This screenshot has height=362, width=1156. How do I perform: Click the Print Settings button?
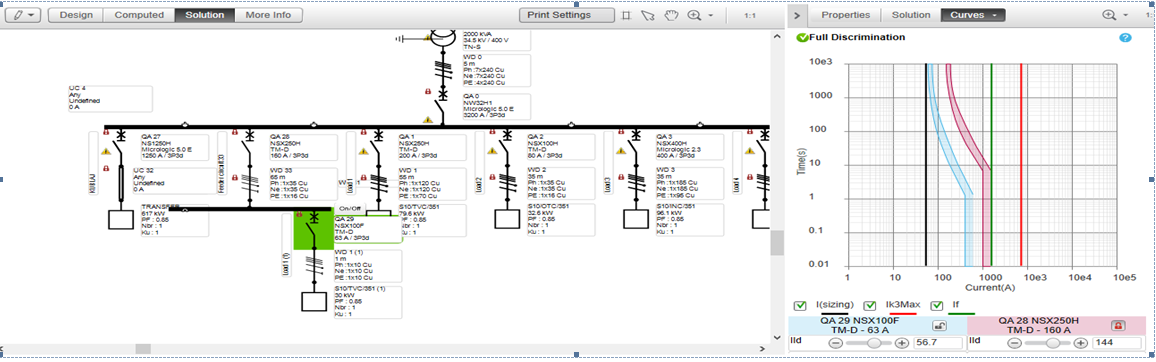tap(565, 15)
